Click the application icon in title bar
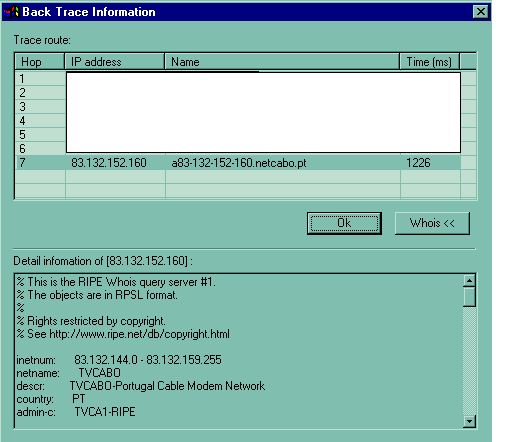This screenshot has height=442, width=525. click(11, 12)
